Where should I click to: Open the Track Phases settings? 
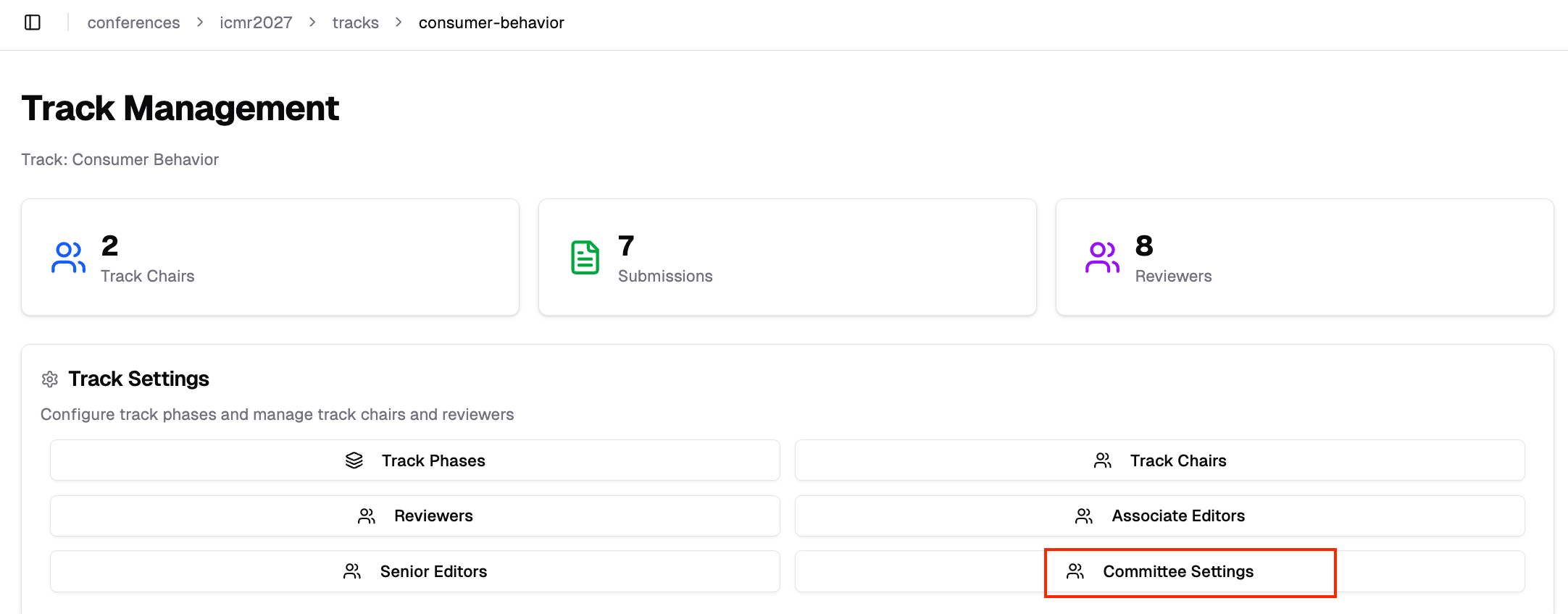pos(415,460)
